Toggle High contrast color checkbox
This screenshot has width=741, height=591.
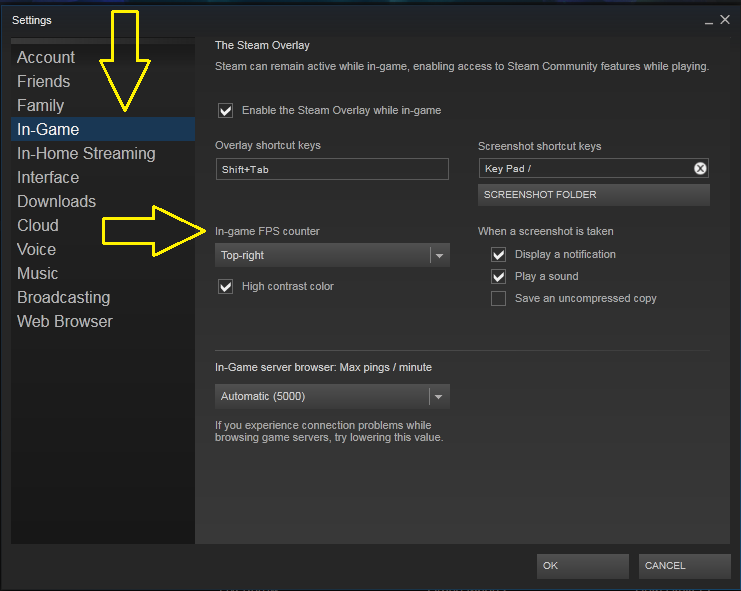click(225, 287)
